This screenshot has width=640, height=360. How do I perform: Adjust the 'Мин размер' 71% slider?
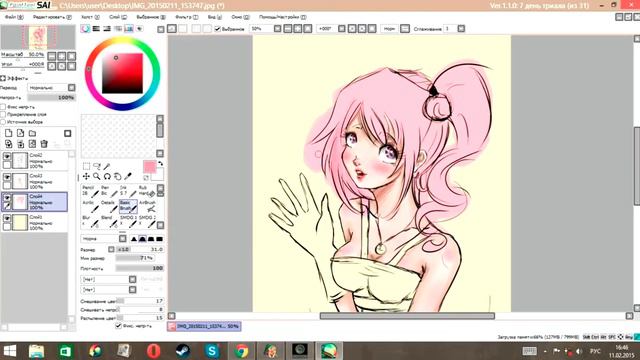tap(135, 258)
